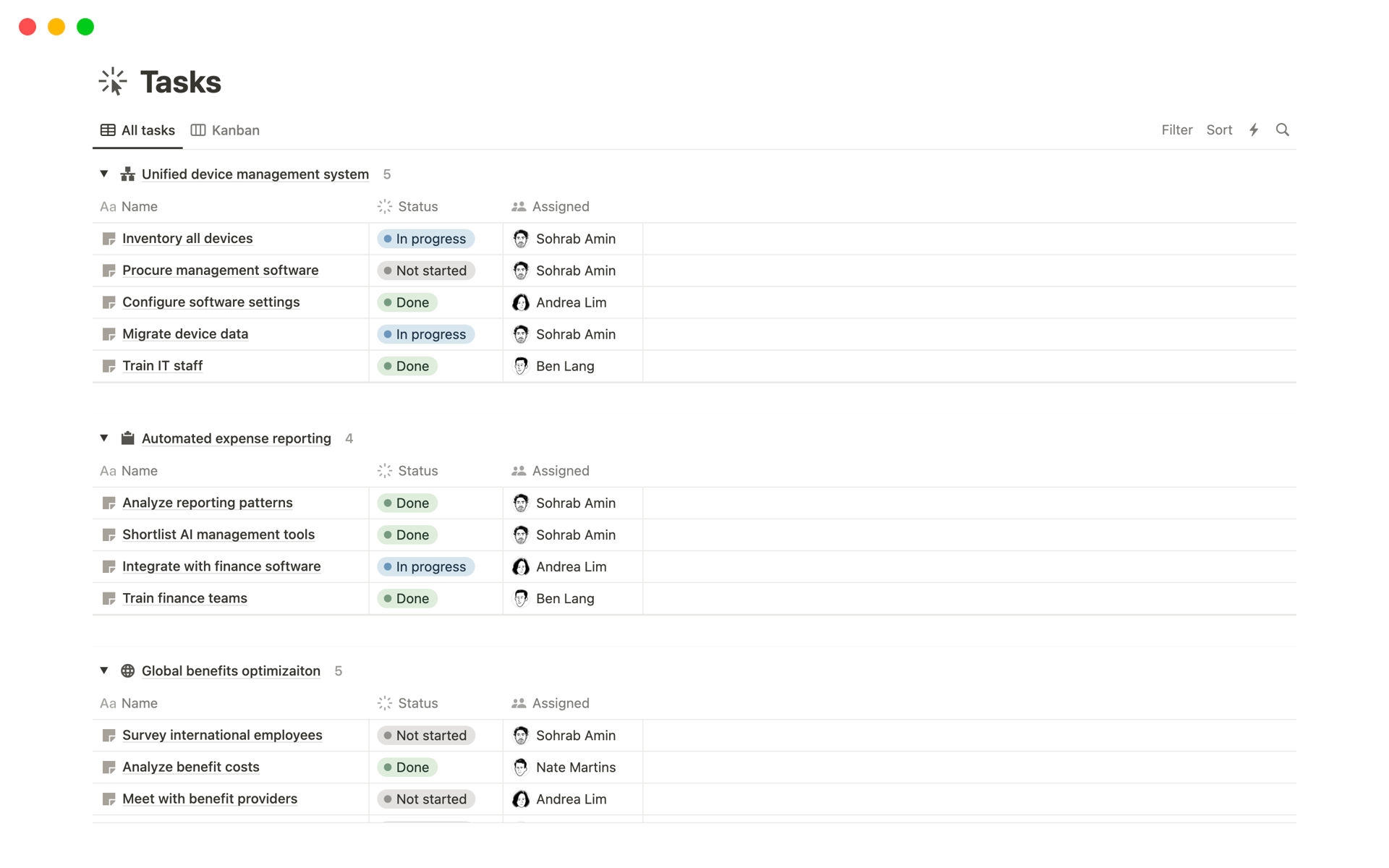
Task: Open the Train IT staff task
Action: [162, 365]
